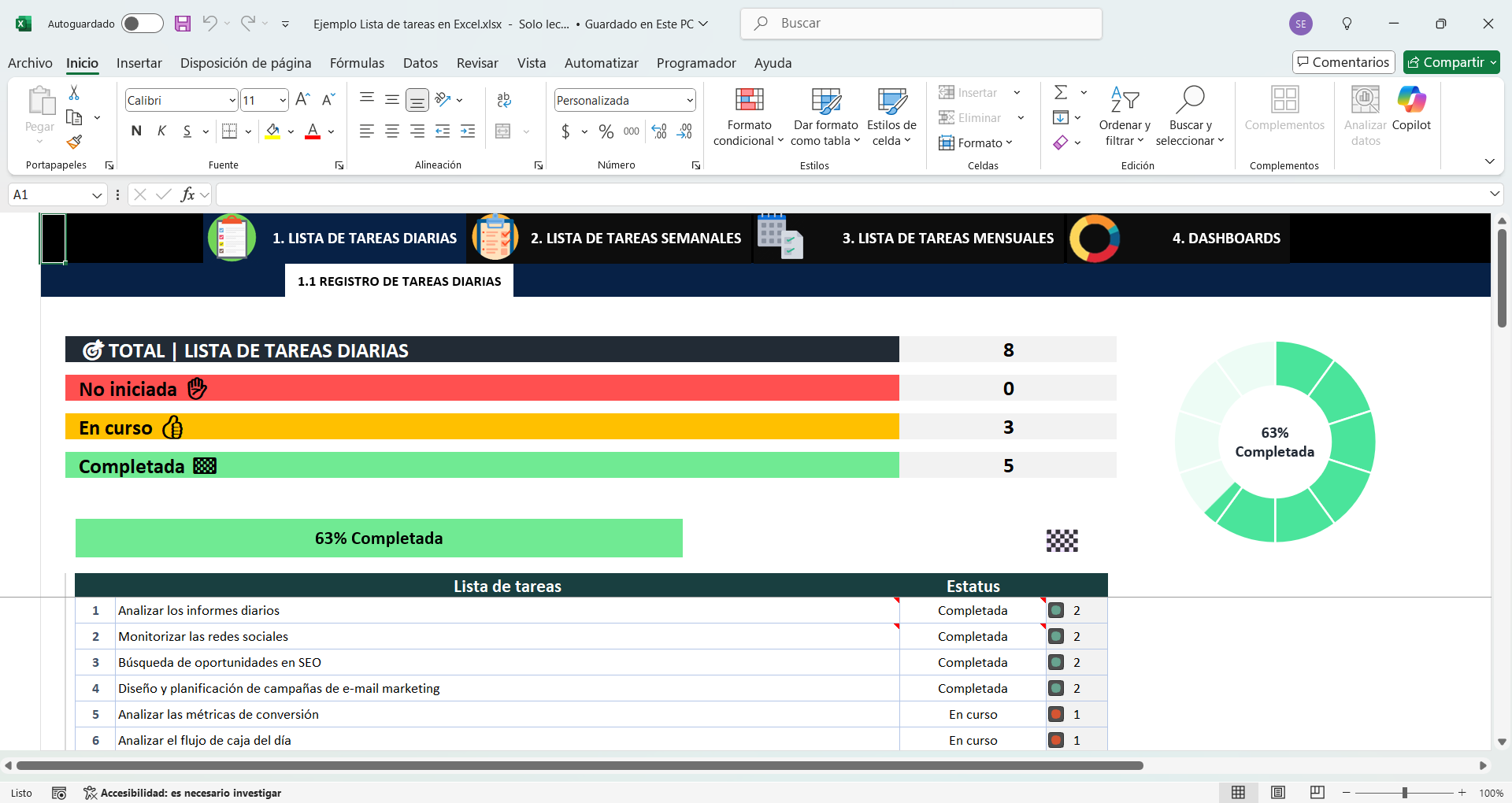Open Formato condicional options
This screenshot has width=1512, height=803.
[747, 117]
